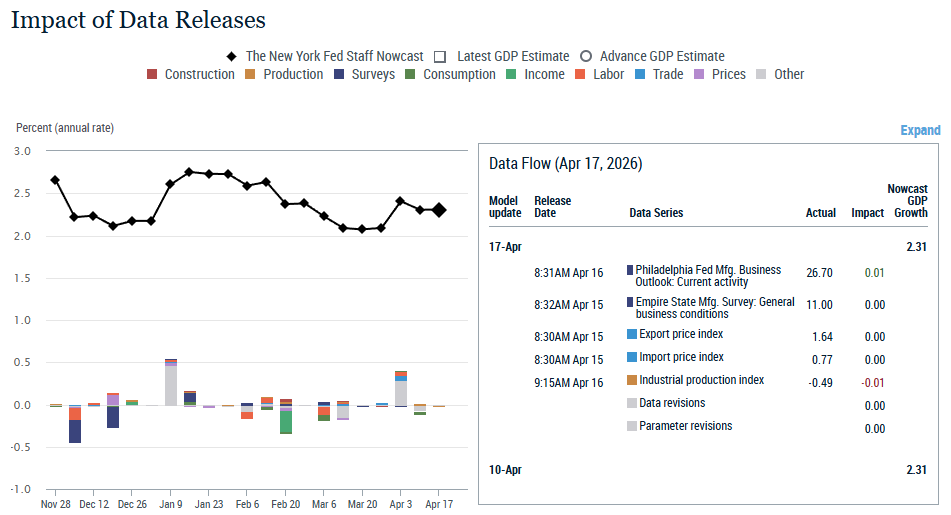Expand the 10-Apr model update row
The width and height of the screenshot is (951, 515).
tap(505, 470)
